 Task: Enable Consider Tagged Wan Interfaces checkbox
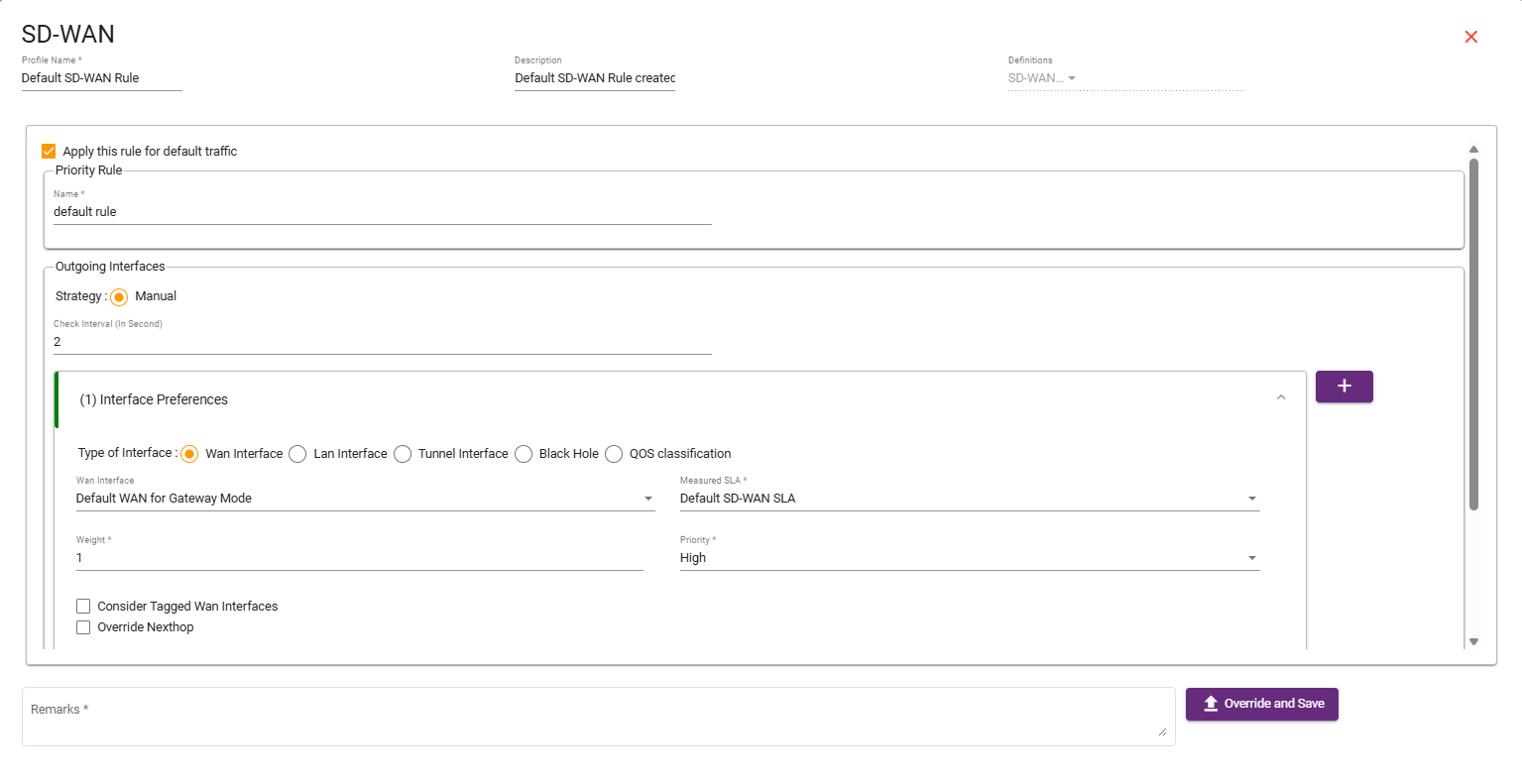[84, 607]
